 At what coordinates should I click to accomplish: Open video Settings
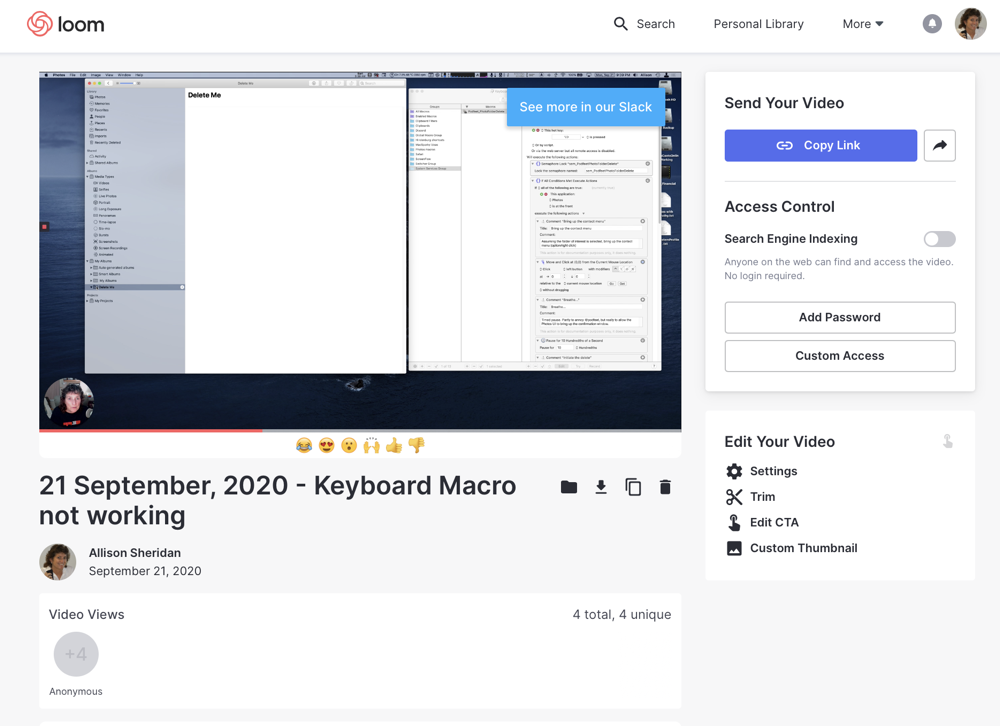tap(772, 471)
